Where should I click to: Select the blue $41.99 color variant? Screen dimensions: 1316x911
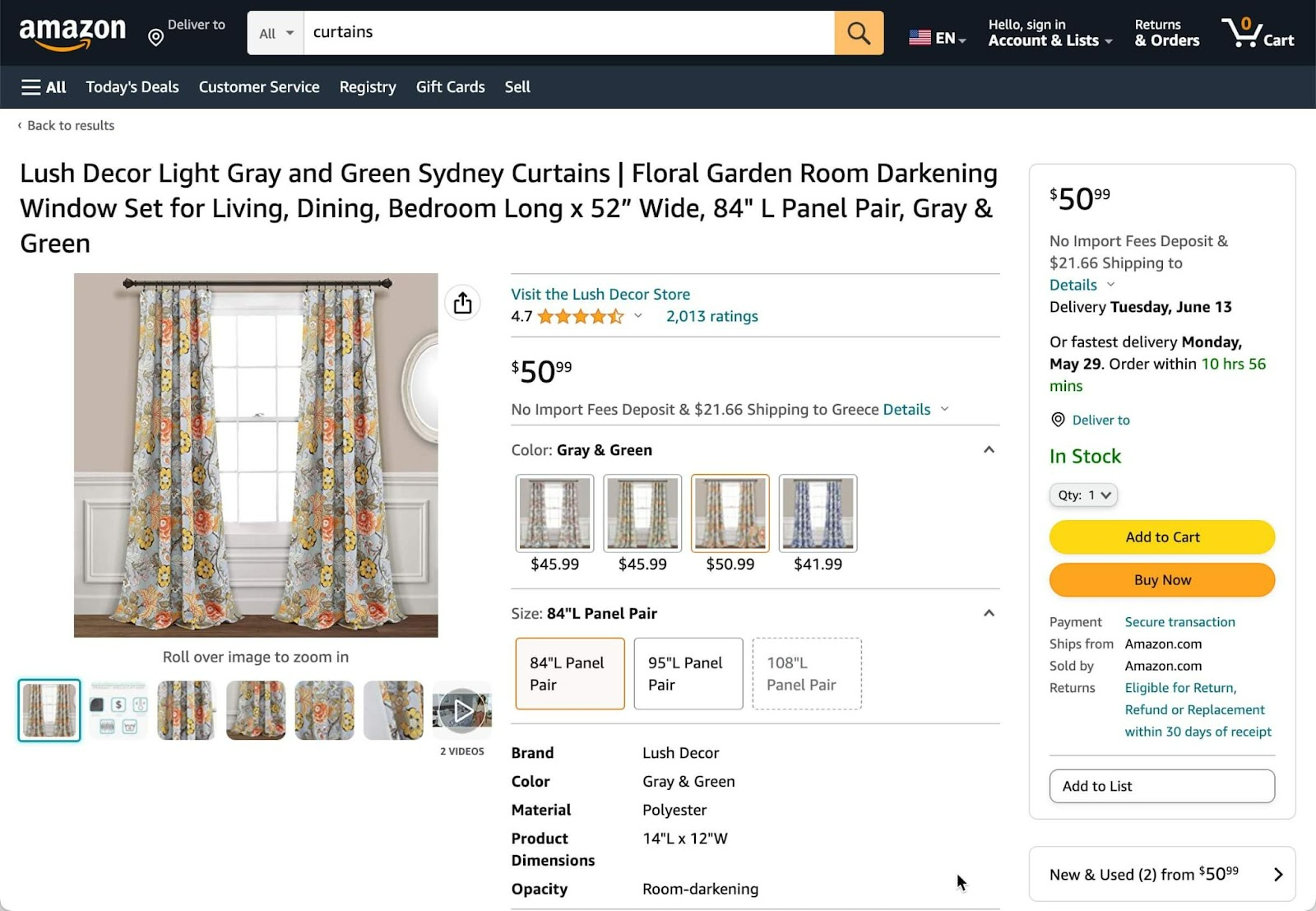817,512
